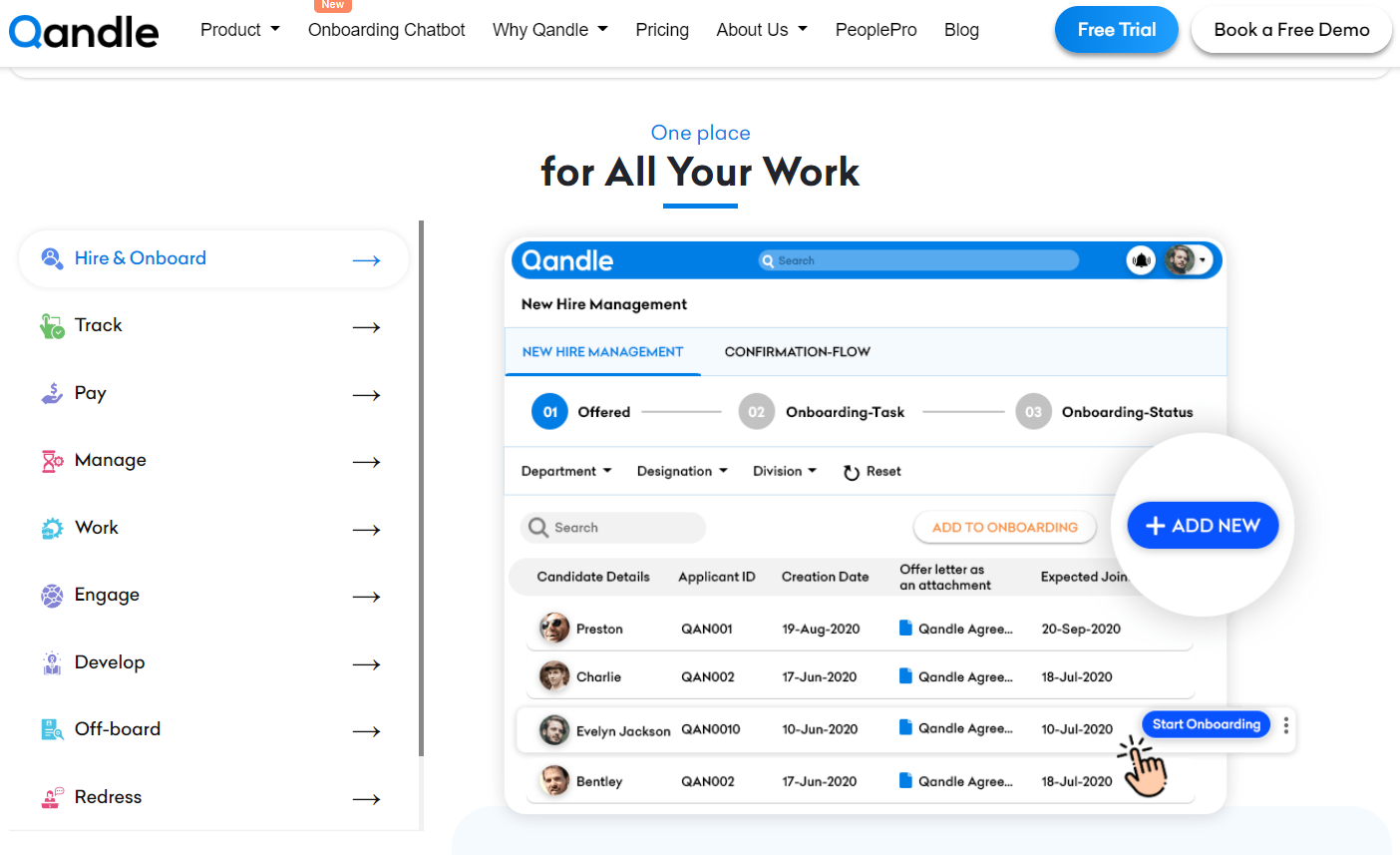Click arrow next to Engage
This screenshot has height=855, width=1400.
point(367,597)
